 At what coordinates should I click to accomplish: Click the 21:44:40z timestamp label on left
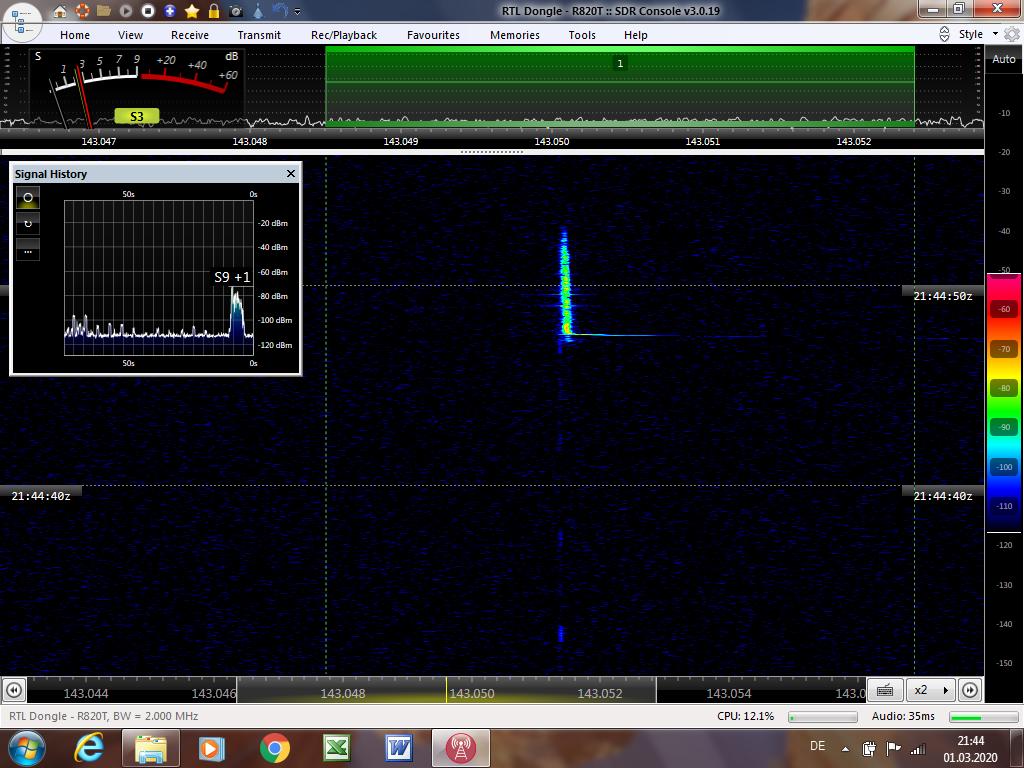pyautogui.click(x=40, y=496)
